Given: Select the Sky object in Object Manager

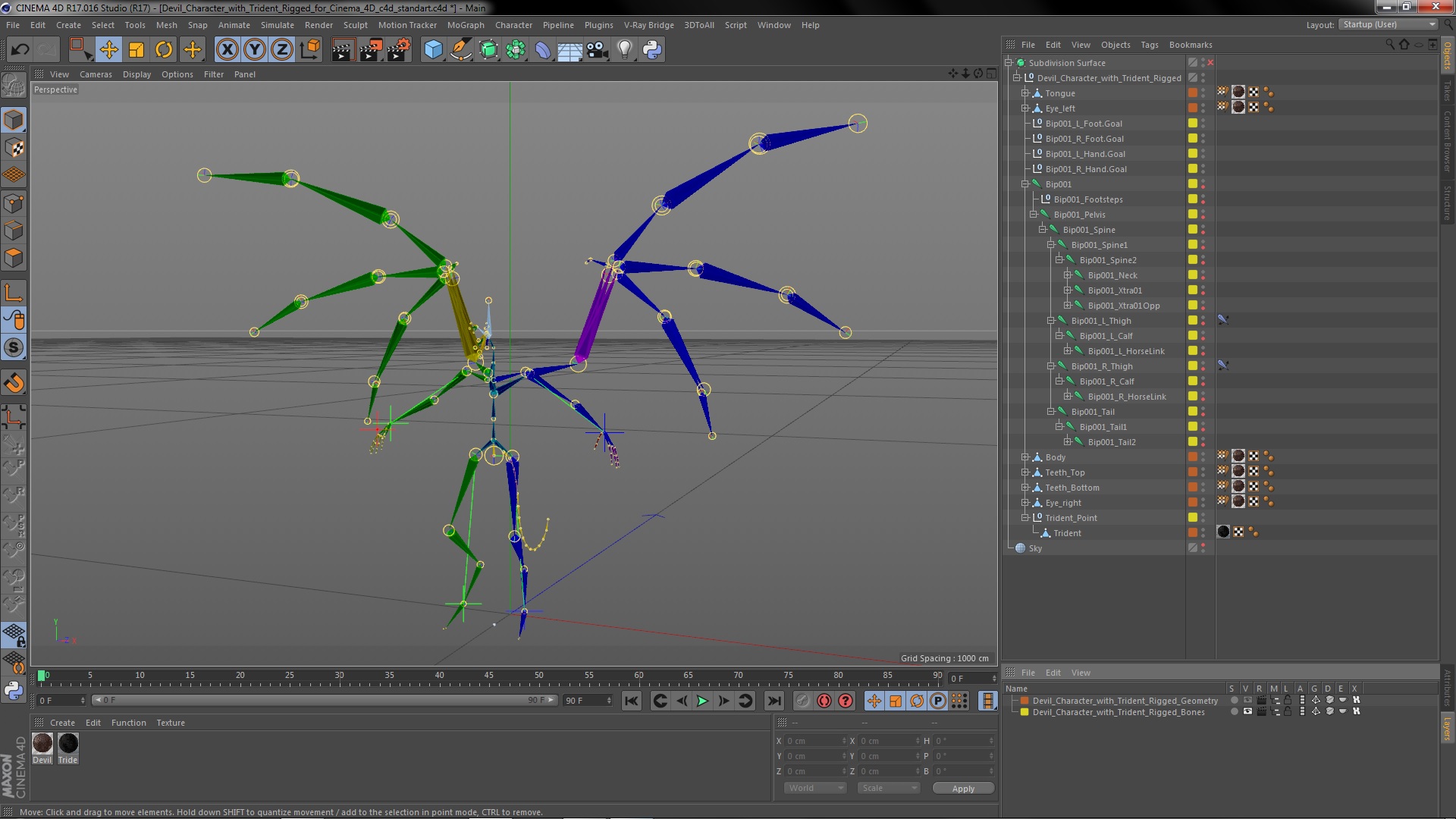Looking at the screenshot, I should pos(1035,548).
